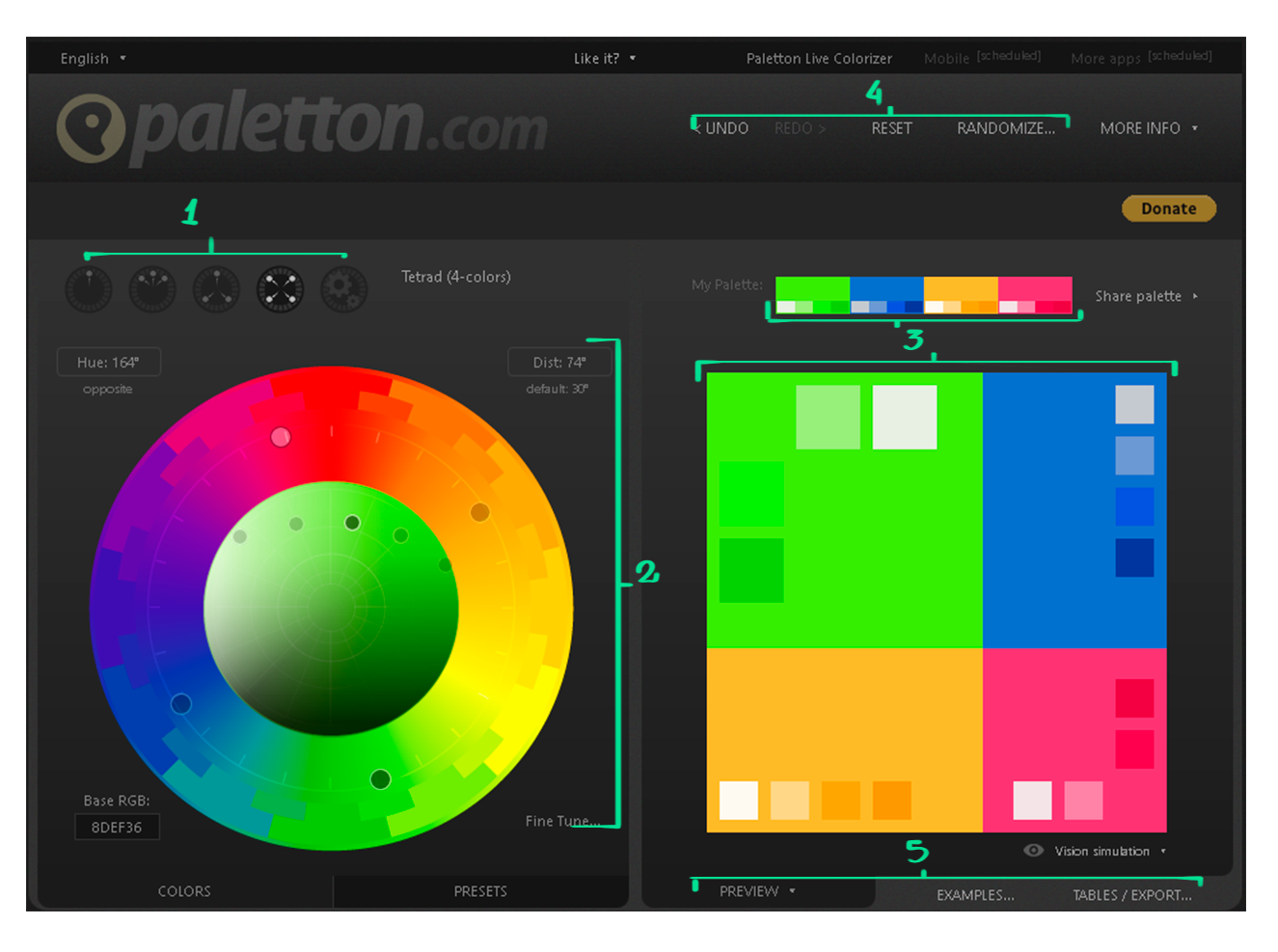Open the PREVIEW tab dropdown

(757, 891)
